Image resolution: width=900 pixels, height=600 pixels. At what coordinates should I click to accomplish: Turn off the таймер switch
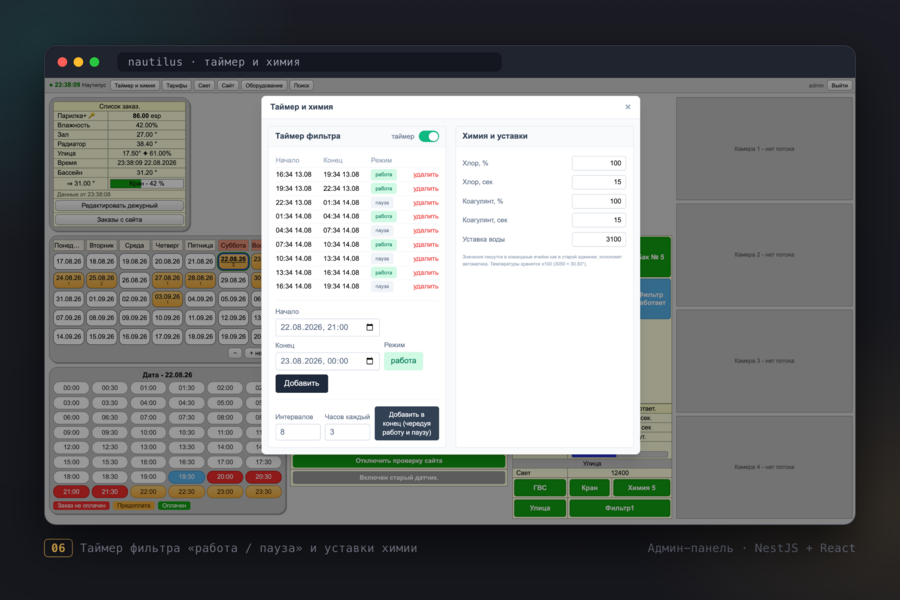pyautogui.click(x=429, y=136)
